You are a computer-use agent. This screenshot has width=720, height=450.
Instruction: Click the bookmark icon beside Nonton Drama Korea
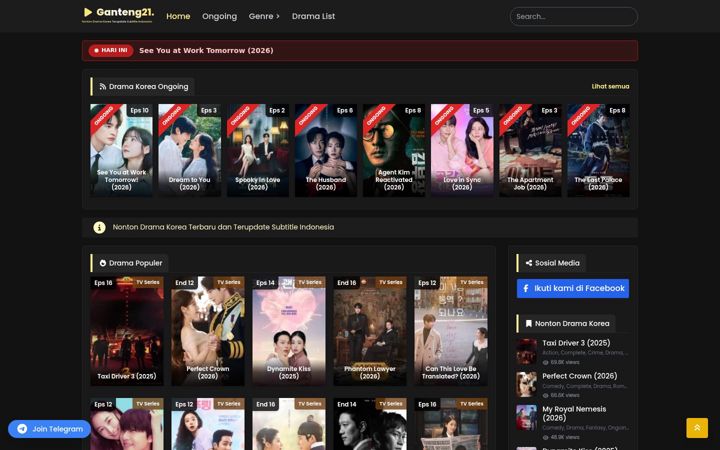click(x=529, y=324)
